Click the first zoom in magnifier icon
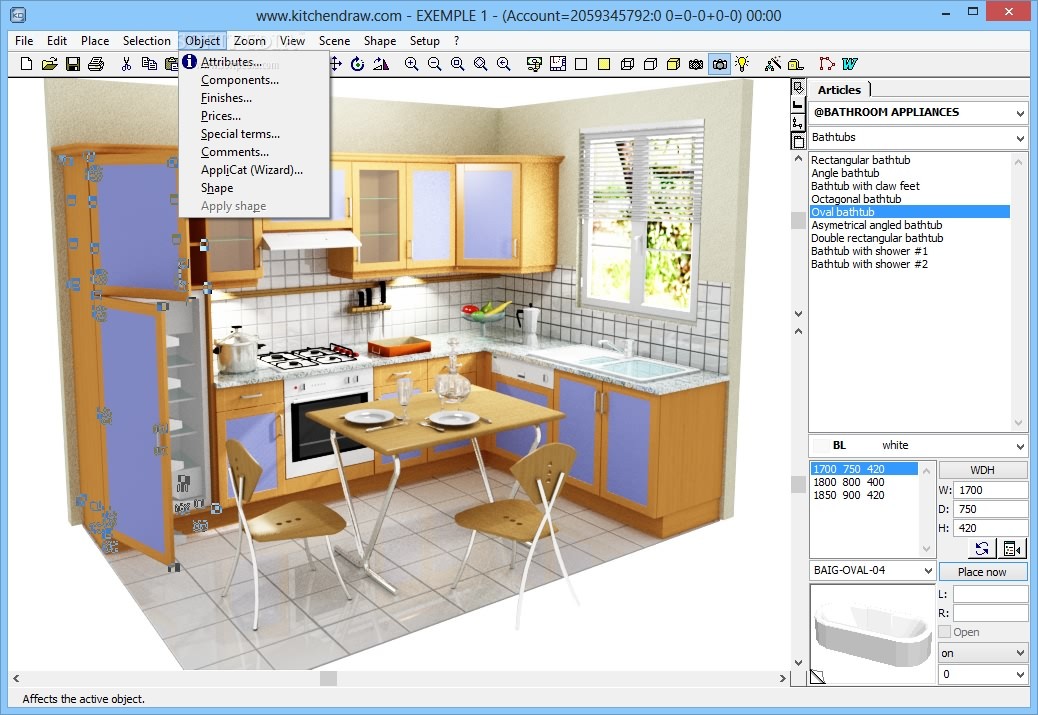This screenshot has width=1038, height=715. [411, 64]
